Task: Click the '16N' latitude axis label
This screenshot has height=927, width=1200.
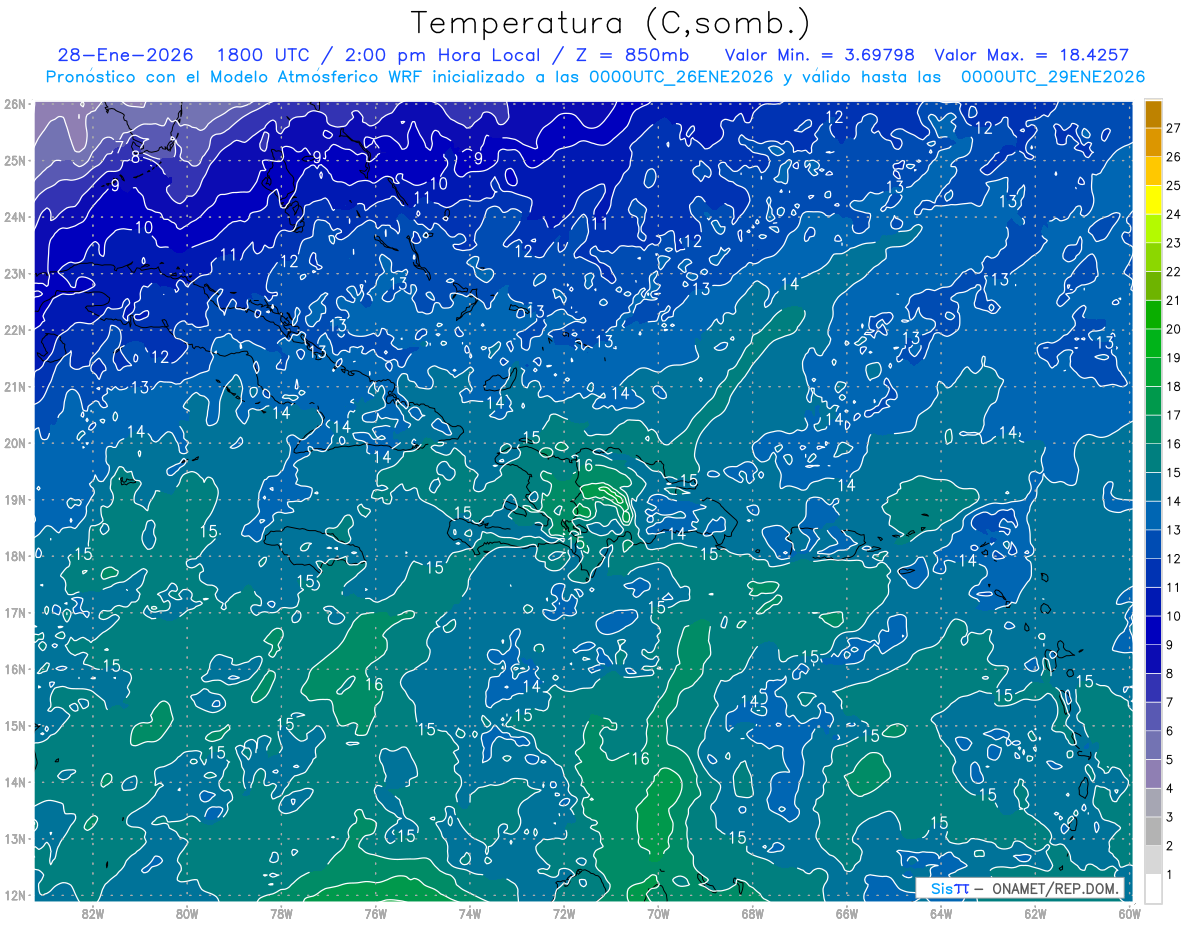Action: [x=15, y=669]
